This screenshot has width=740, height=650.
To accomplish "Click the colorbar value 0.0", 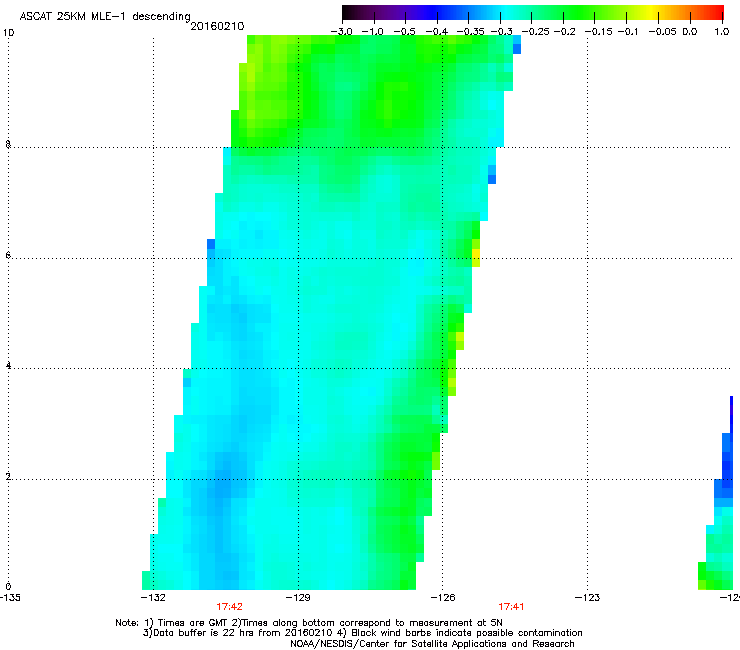I will pyautogui.click(x=690, y=32).
